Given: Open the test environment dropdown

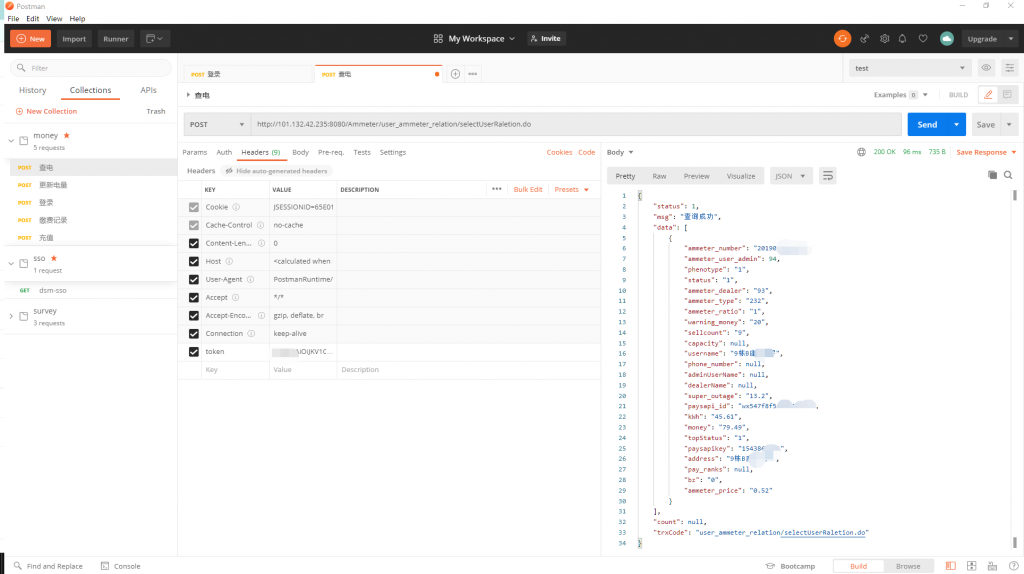Looking at the screenshot, I should 908,68.
